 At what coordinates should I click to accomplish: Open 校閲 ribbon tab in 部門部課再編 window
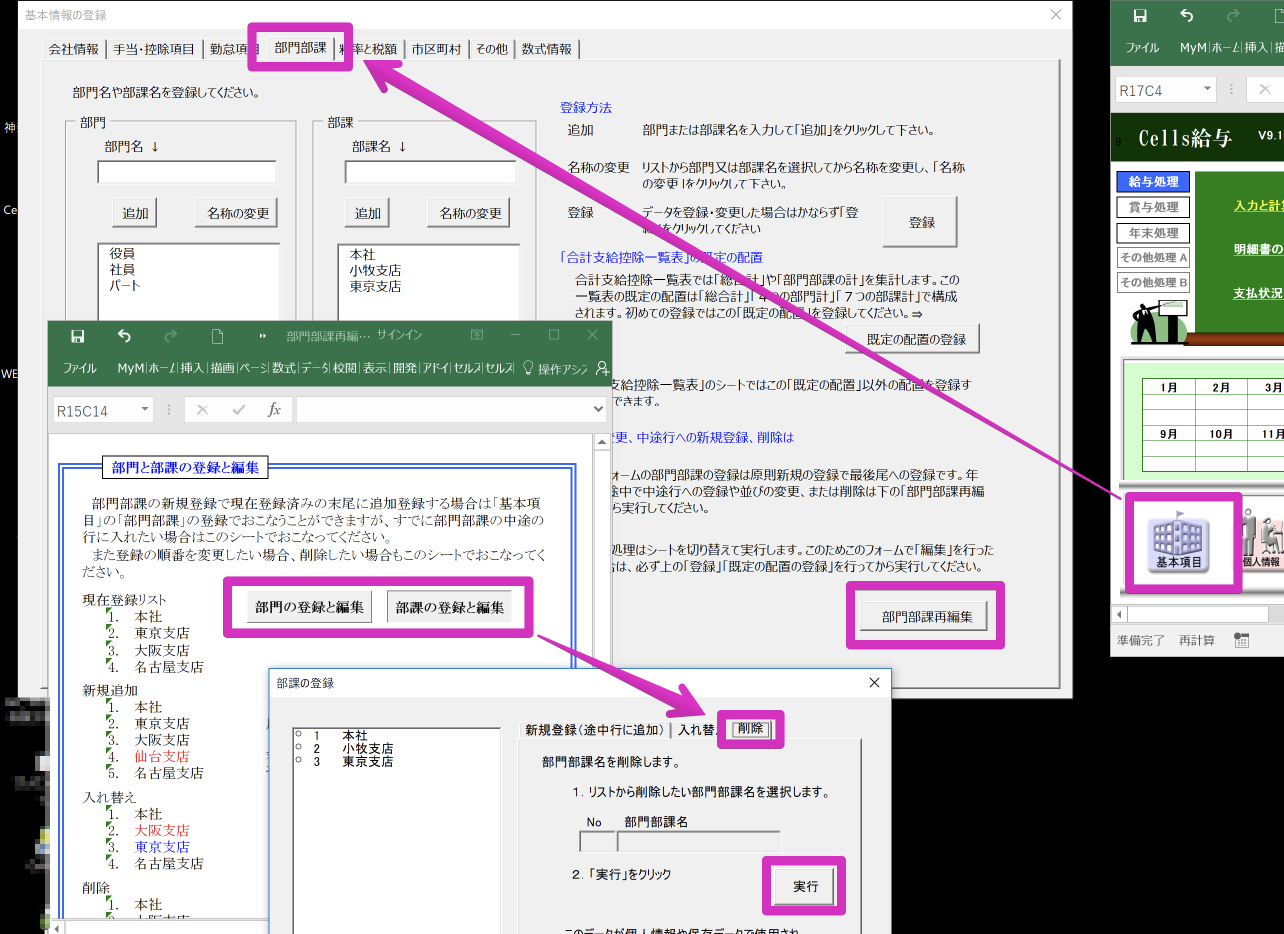tap(345, 368)
